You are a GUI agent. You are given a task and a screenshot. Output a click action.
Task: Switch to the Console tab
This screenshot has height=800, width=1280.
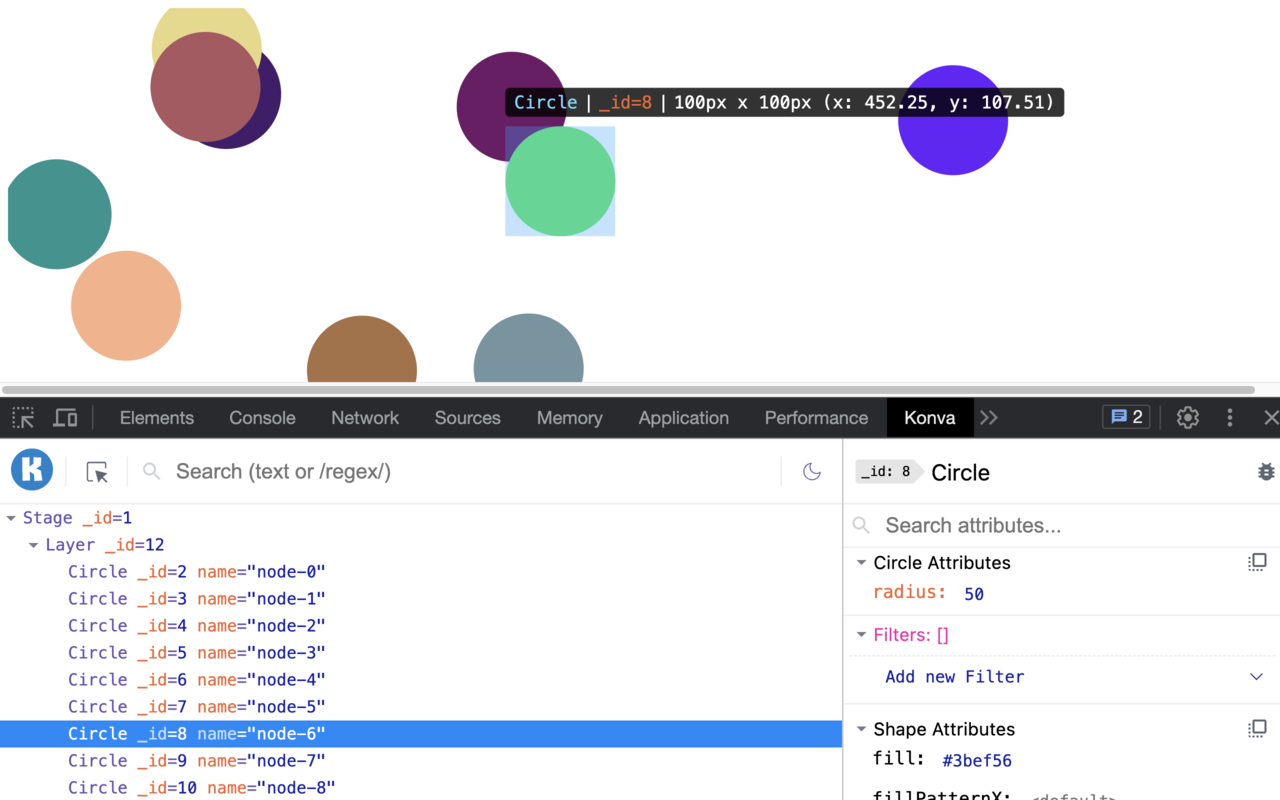(x=262, y=417)
